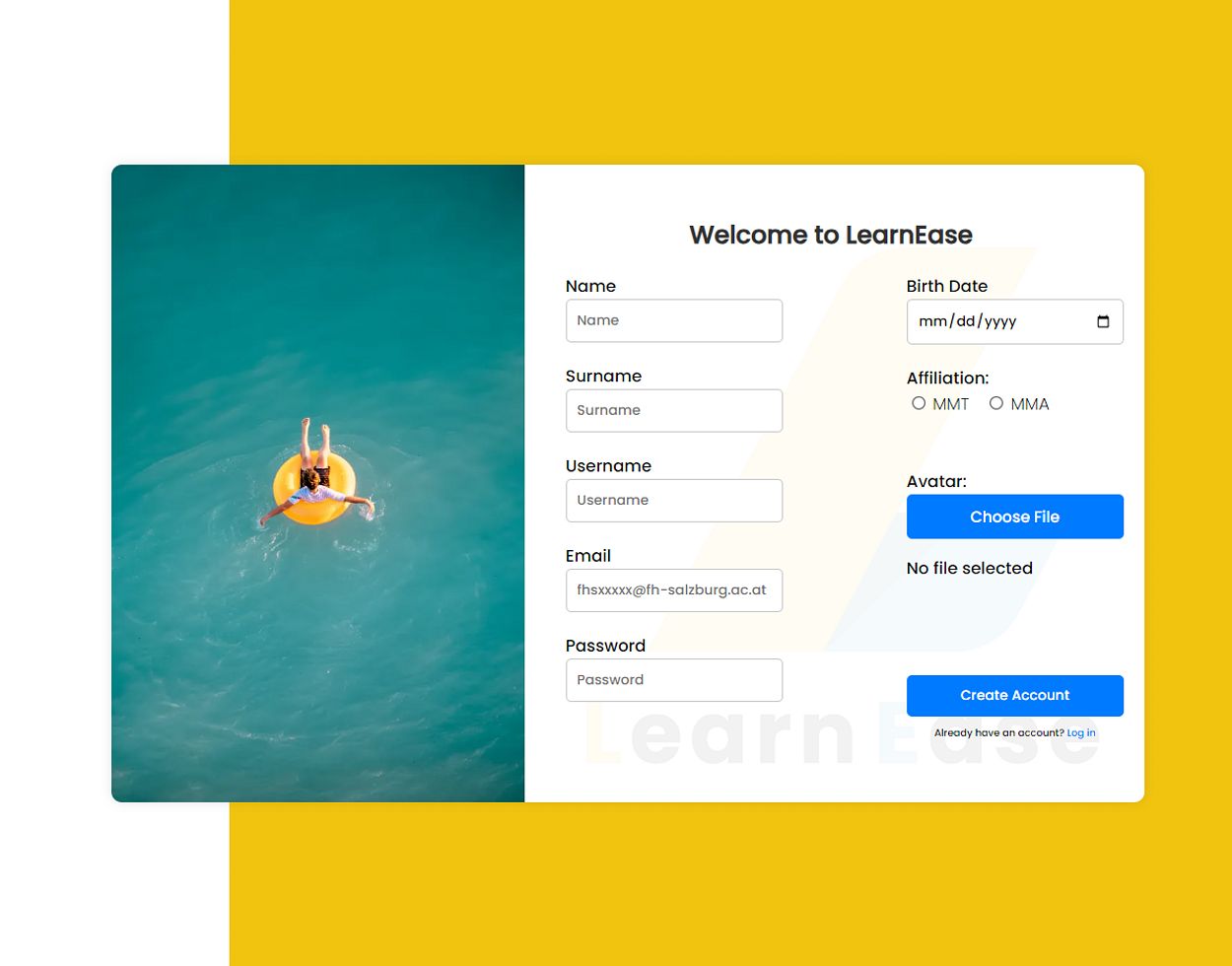The height and width of the screenshot is (966, 1232).
Task: Click the mm/dd/yyyy birth date field
Action: pyautogui.click(x=1015, y=321)
